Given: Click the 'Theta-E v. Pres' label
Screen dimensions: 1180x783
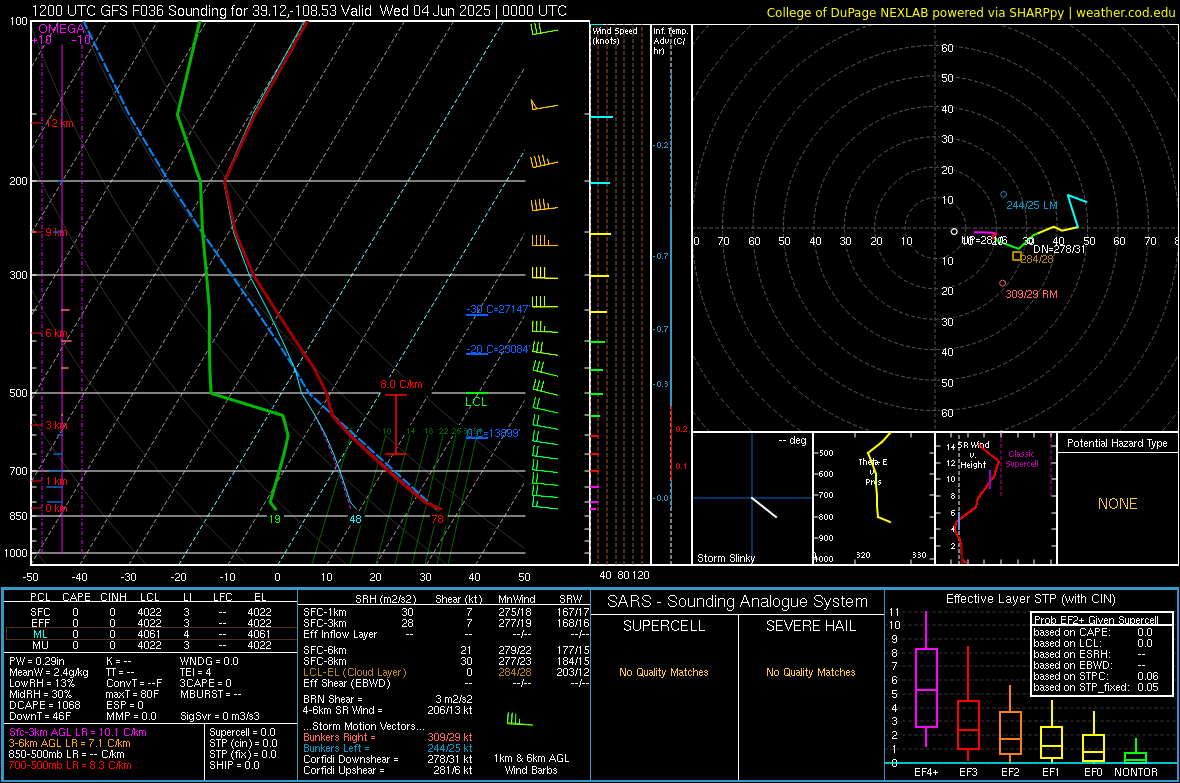Looking at the screenshot, I should click(872, 471).
